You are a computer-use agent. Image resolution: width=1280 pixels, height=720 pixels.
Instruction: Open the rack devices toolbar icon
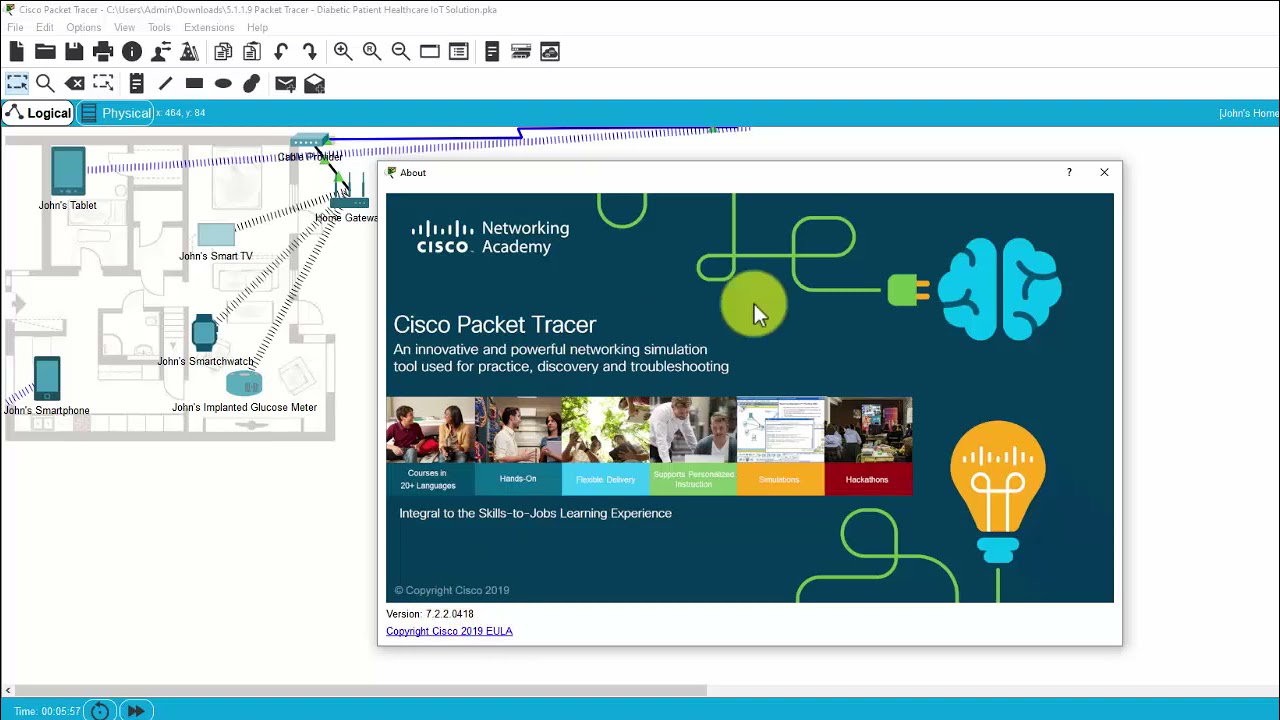(521, 52)
